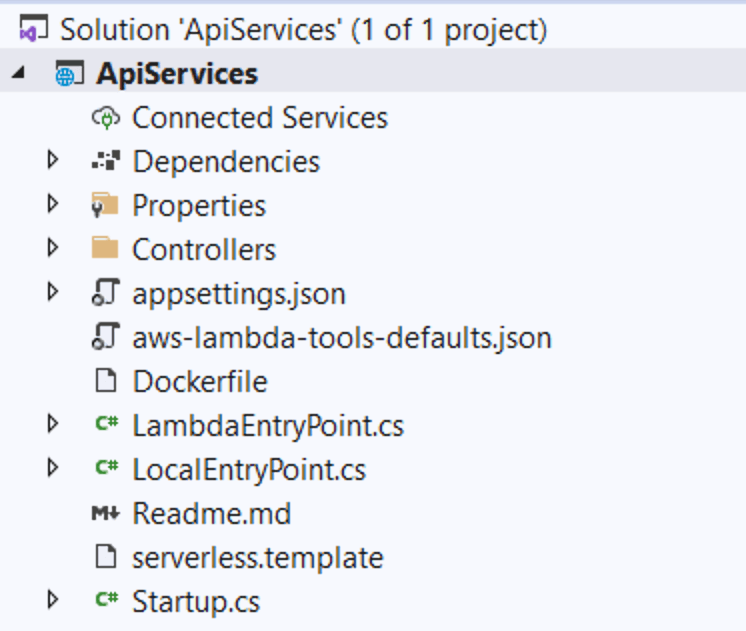Viewport: 746px width, 631px height.
Task: Click the appsettings.json file icon
Action: (106, 292)
